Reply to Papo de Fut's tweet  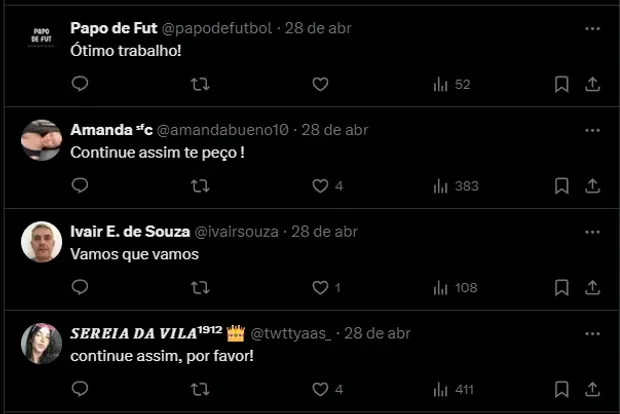point(80,84)
